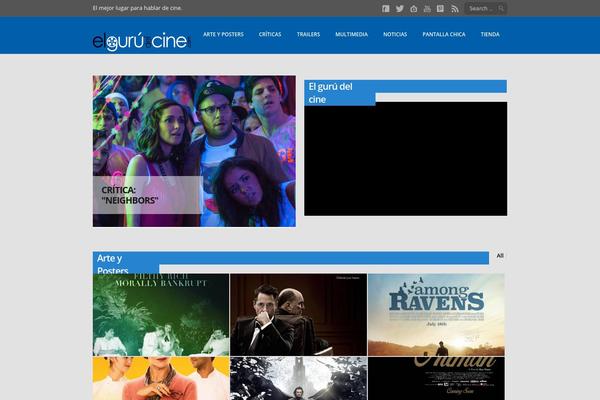
Task: Open the Arte y Posters menu
Action: point(223,34)
